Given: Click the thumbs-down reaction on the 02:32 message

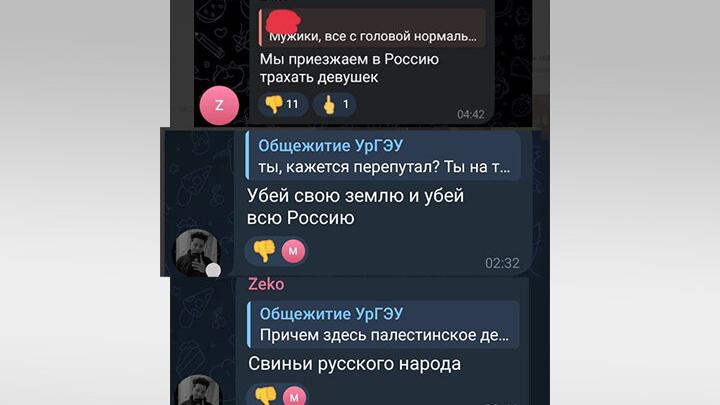Looking at the screenshot, I should (264, 251).
